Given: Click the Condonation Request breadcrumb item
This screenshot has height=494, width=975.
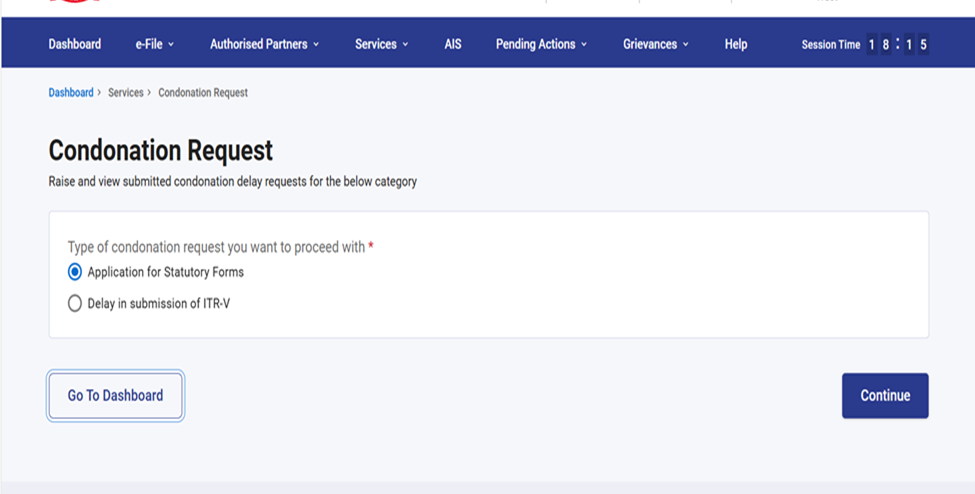Looking at the screenshot, I should coord(203,93).
